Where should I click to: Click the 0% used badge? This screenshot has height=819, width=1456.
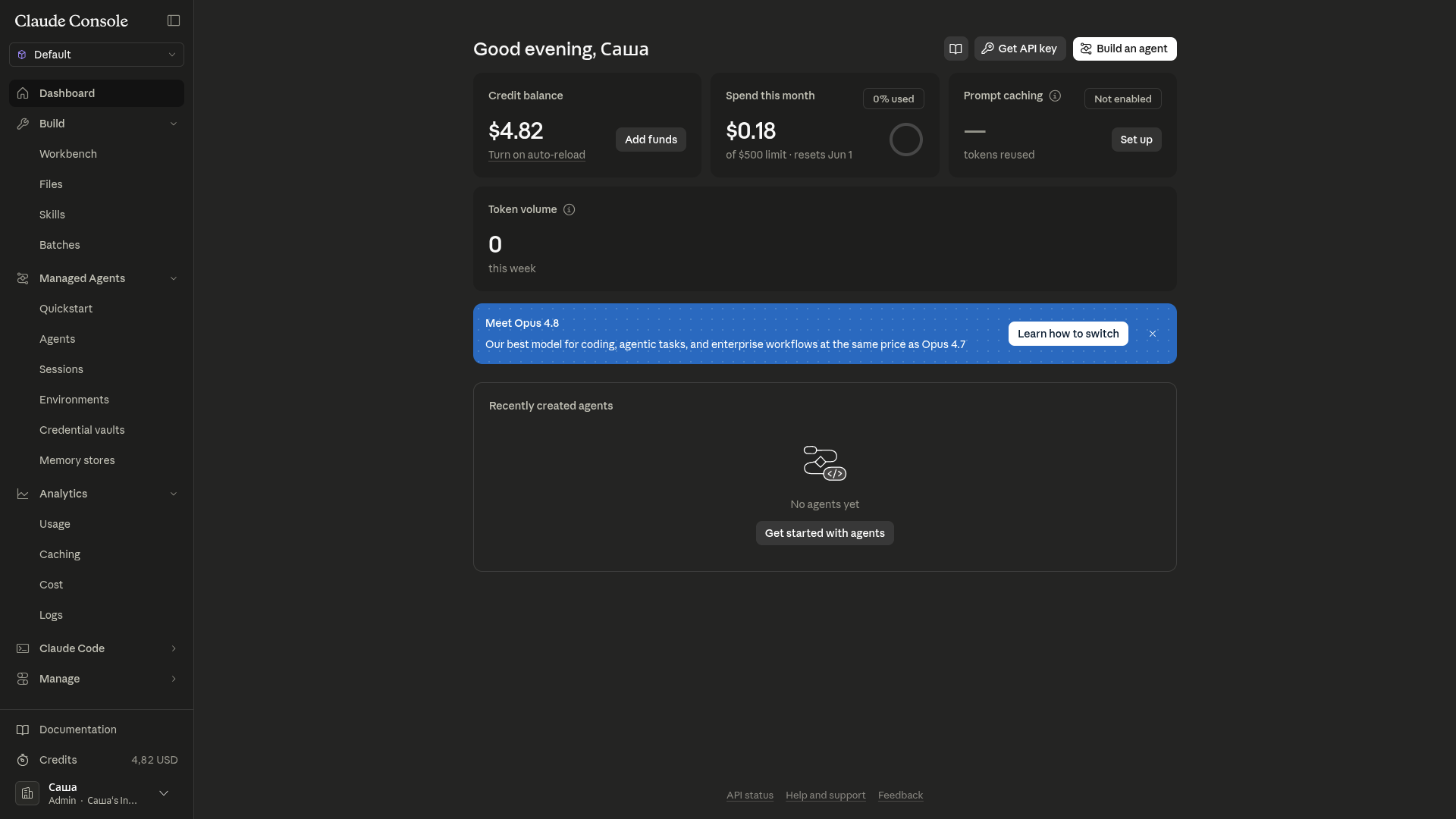pos(893,99)
